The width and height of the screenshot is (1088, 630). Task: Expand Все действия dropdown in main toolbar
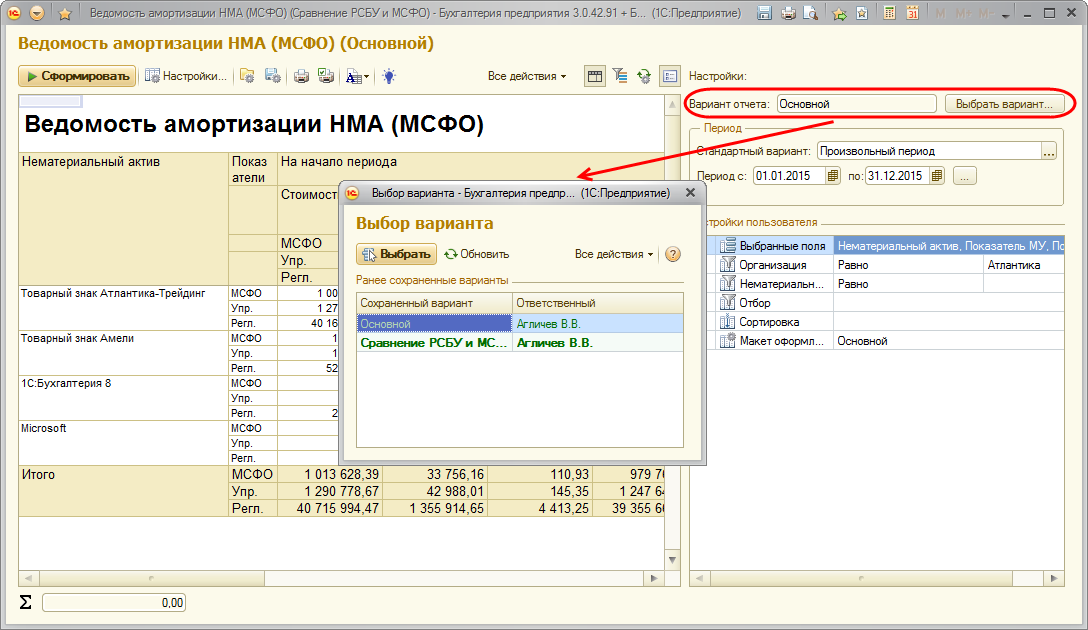[526, 76]
